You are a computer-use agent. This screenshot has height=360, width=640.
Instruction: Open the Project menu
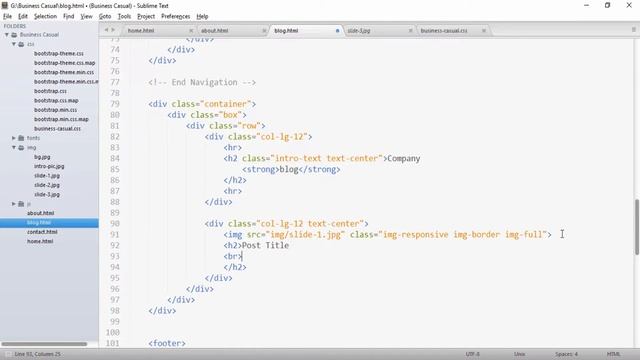[146, 16]
